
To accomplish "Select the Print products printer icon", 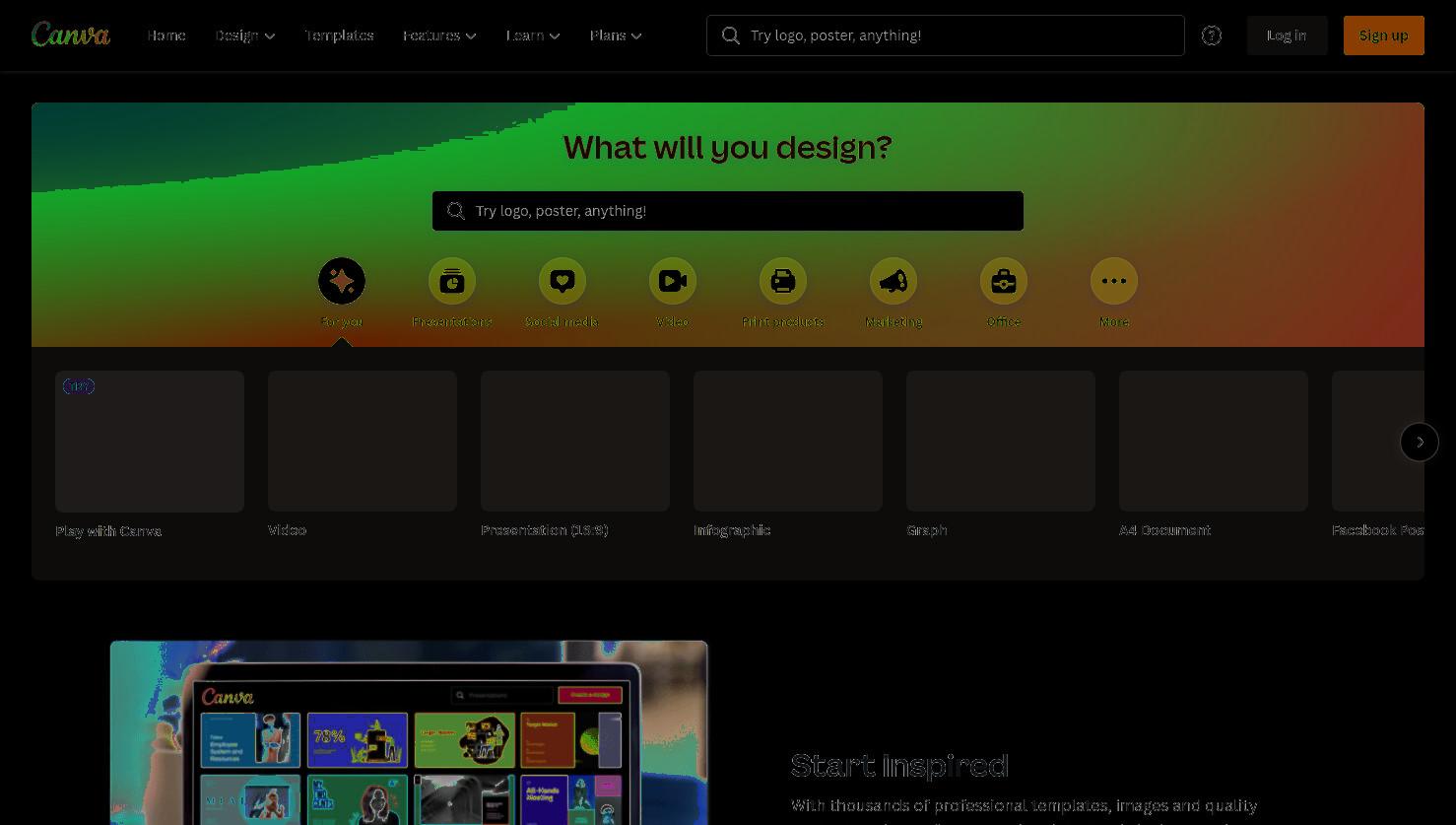I will tap(783, 281).
